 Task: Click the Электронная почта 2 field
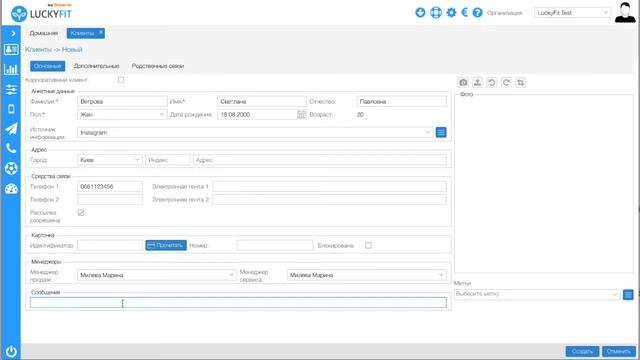pyautogui.click(x=329, y=200)
